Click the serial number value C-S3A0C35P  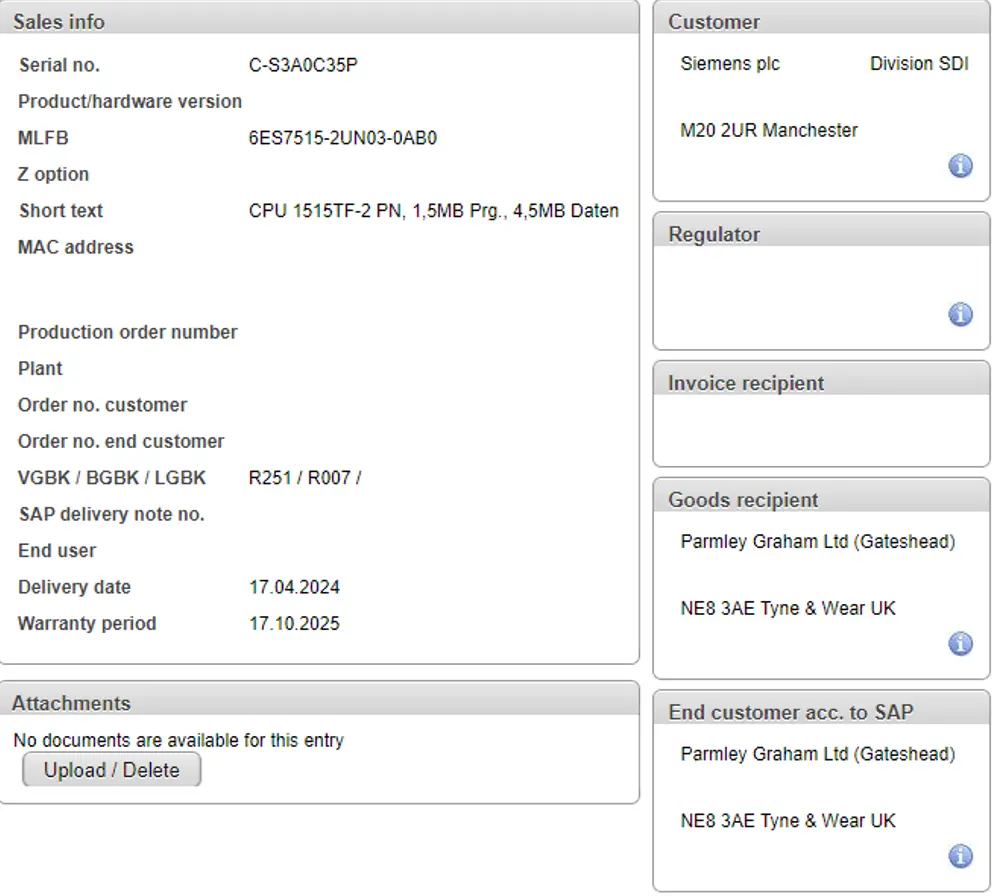(x=303, y=65)
